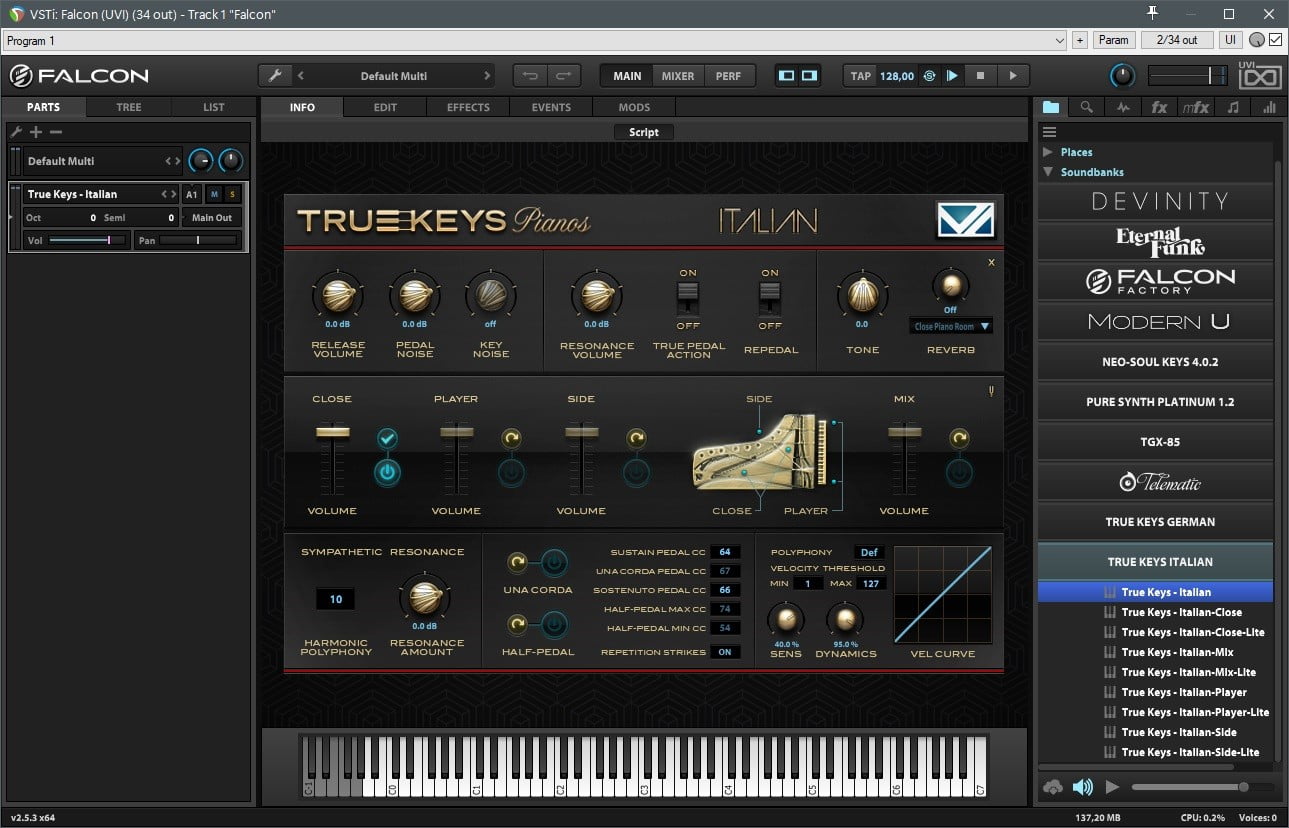Toggle the Close mic power button
Image resolution: width=1289 pixels, height=828 pixels.
click(387, 472)
